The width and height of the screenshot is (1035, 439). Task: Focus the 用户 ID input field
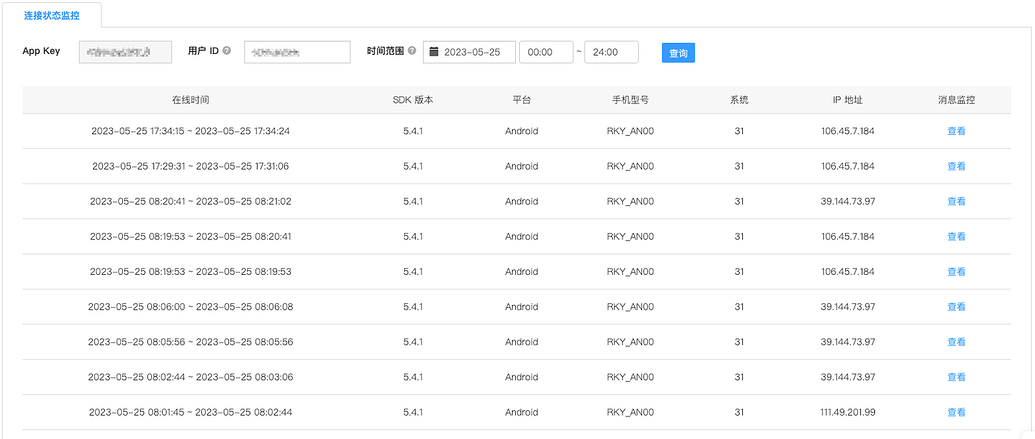click(297, 52)
